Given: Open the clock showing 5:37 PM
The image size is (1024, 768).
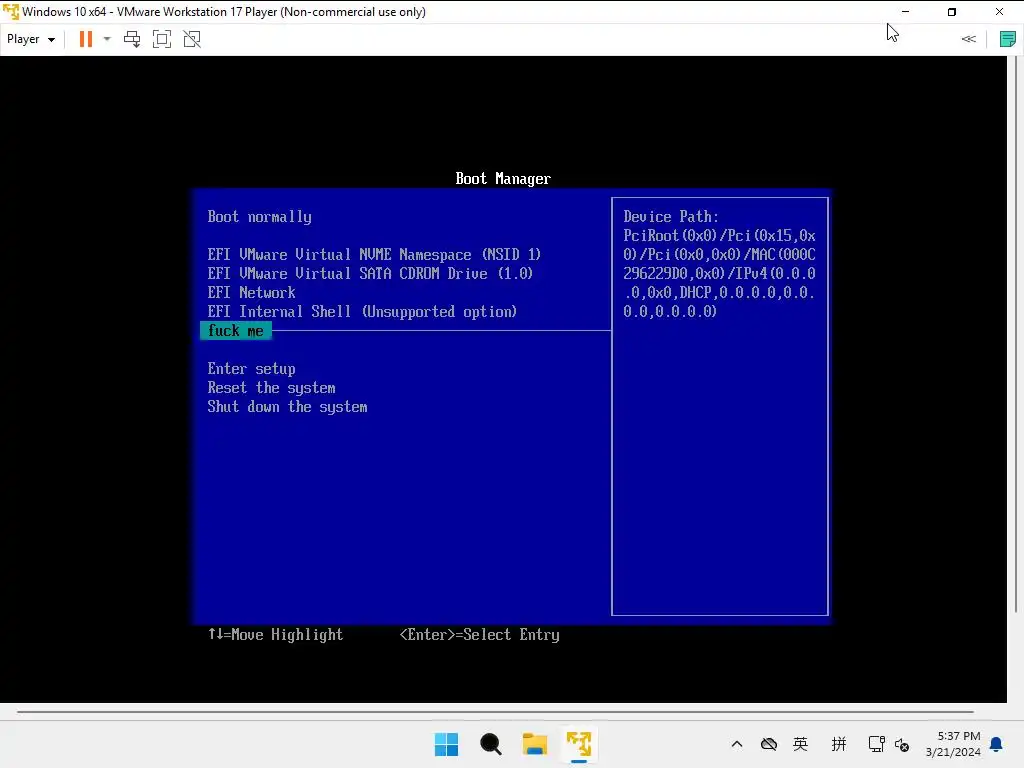Looking at the screenshot, I should tap(953, 744).
